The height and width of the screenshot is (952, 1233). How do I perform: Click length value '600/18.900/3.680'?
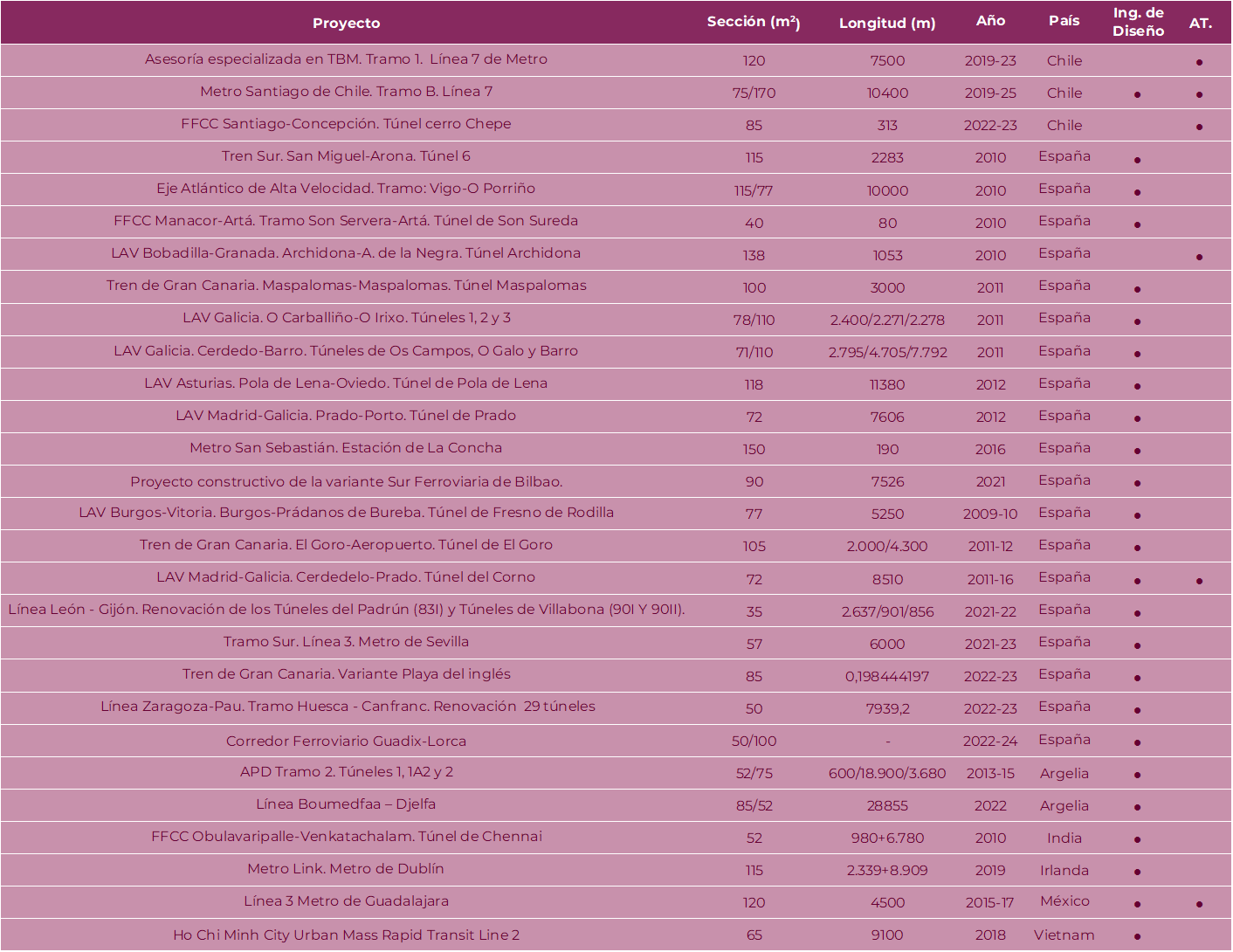coord(887,774)
